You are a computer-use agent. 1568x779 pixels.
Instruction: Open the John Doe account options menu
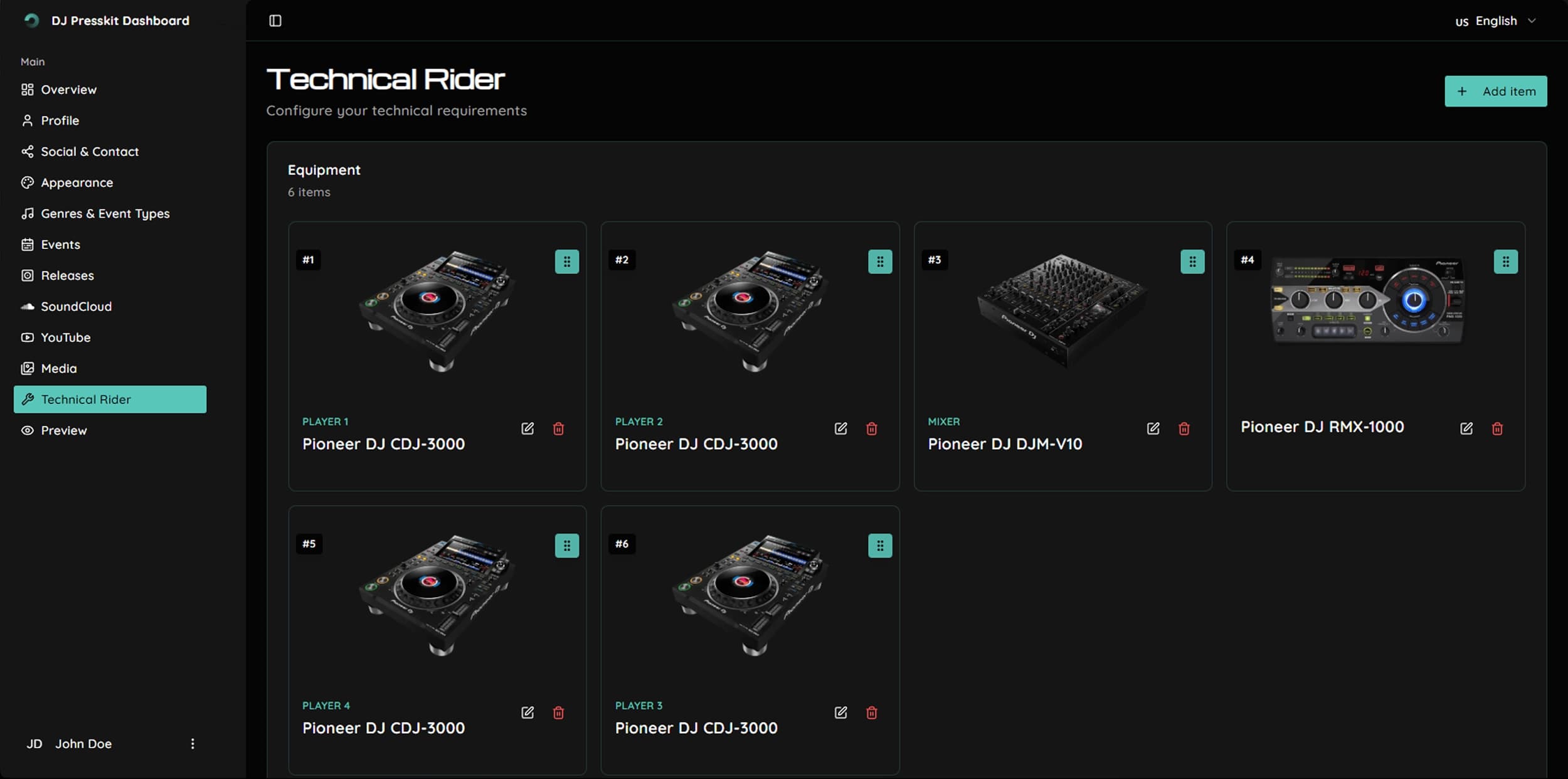tap(193, 743)
